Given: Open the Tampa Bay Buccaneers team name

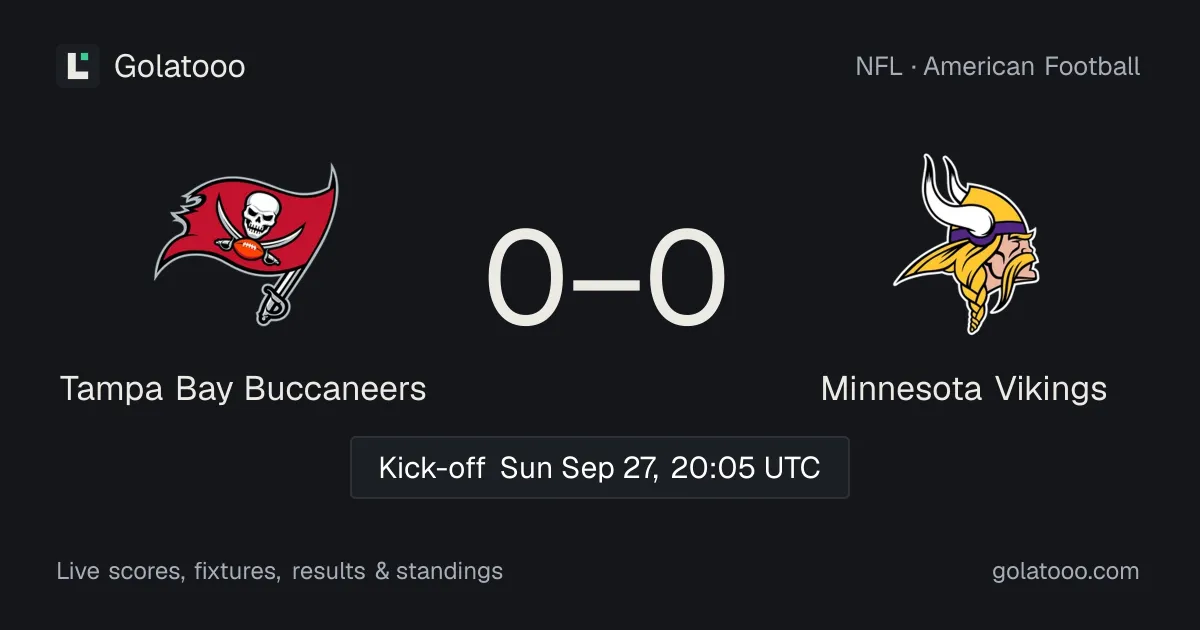Looking at the screenshot, I should tap(243, 389).
